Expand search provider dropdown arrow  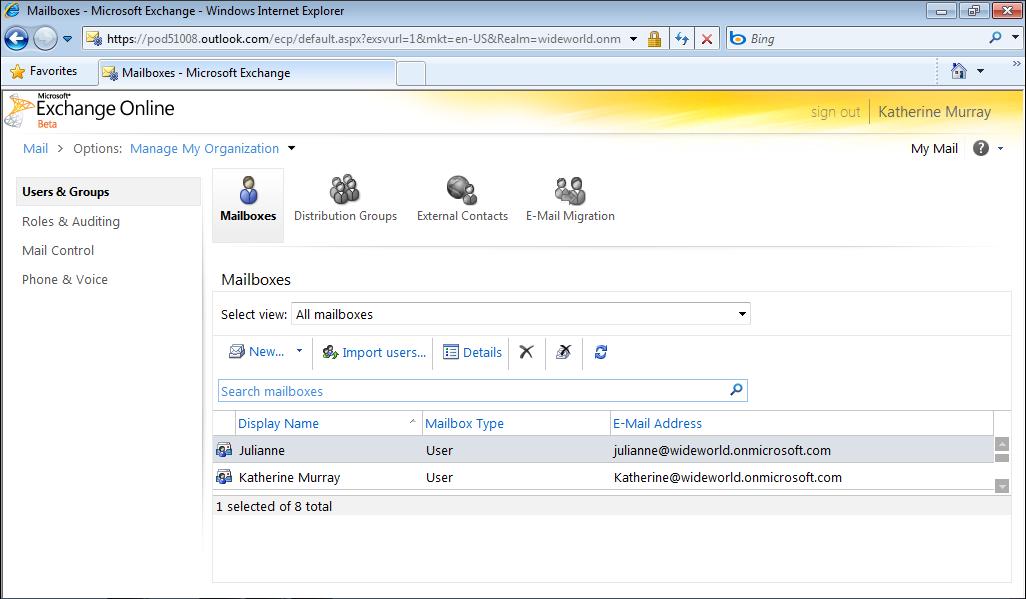tap(1016, 38)
